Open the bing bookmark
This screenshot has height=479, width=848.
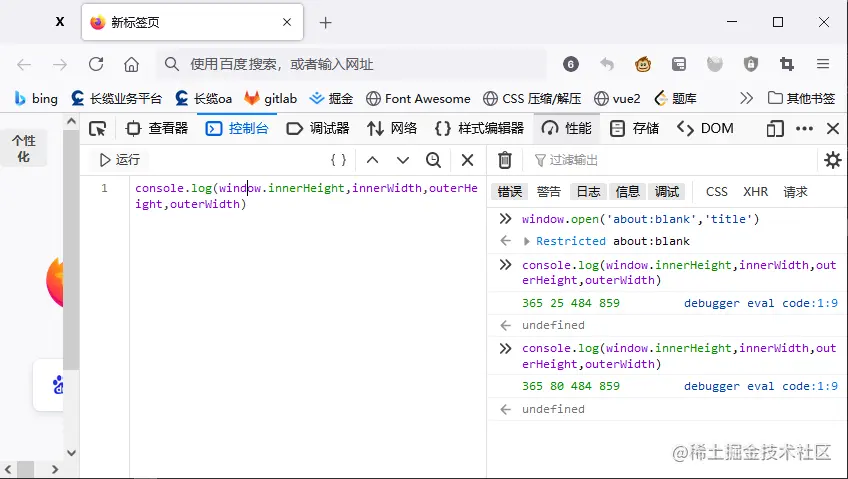tap(36, 98)
